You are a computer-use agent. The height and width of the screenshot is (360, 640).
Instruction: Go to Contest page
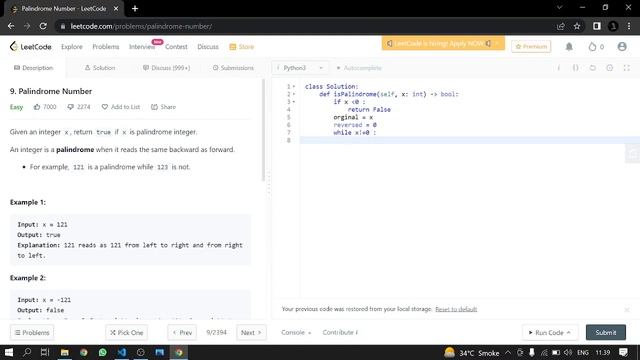point(176,47)
